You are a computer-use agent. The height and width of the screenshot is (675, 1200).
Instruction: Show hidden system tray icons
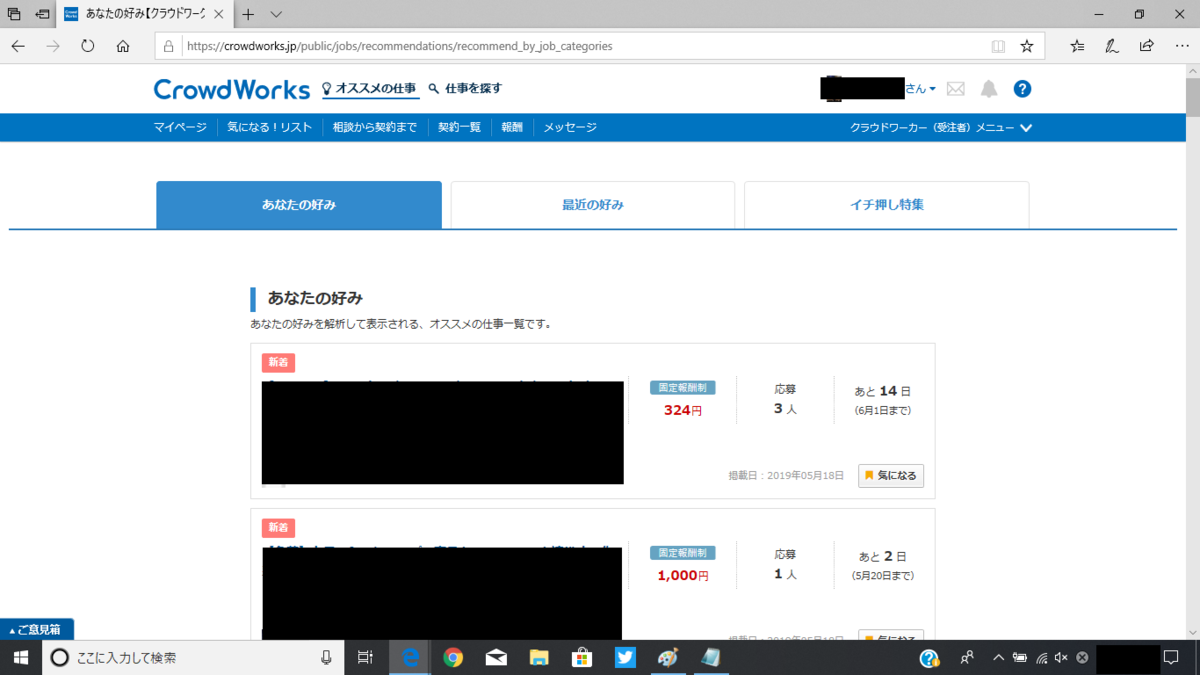tap(998, 657)
